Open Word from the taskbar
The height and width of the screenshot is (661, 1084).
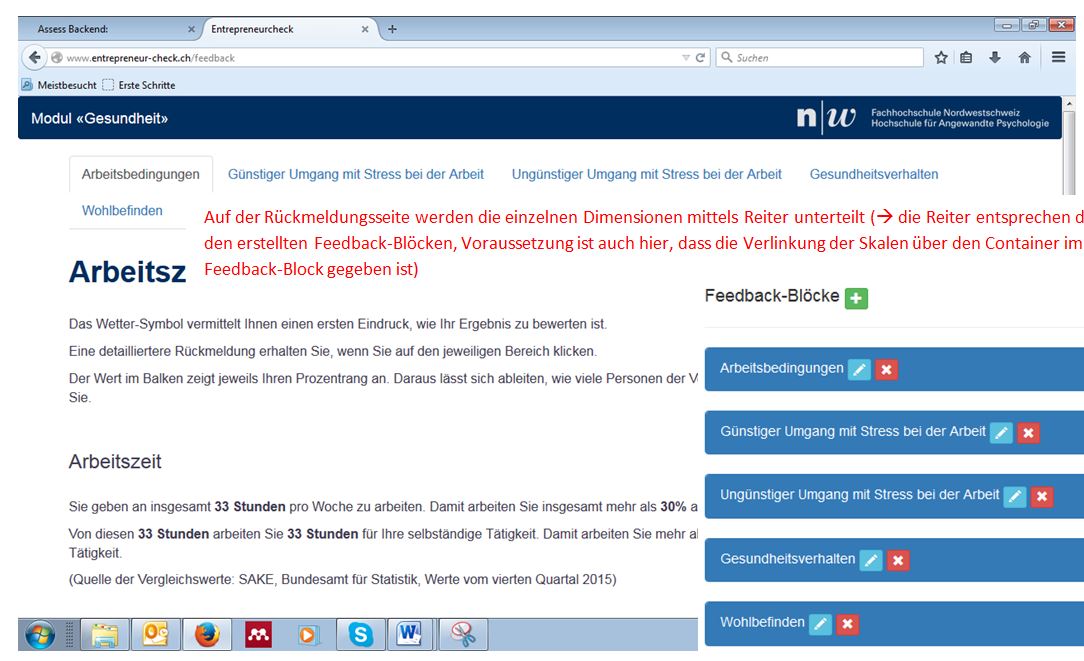click(x=410, y=635)
